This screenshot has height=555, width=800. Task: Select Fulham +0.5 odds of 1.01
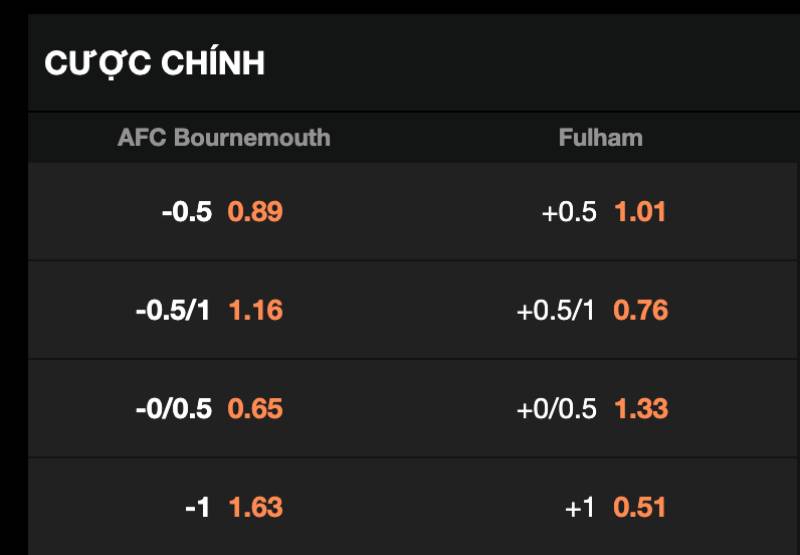(640, 212)
